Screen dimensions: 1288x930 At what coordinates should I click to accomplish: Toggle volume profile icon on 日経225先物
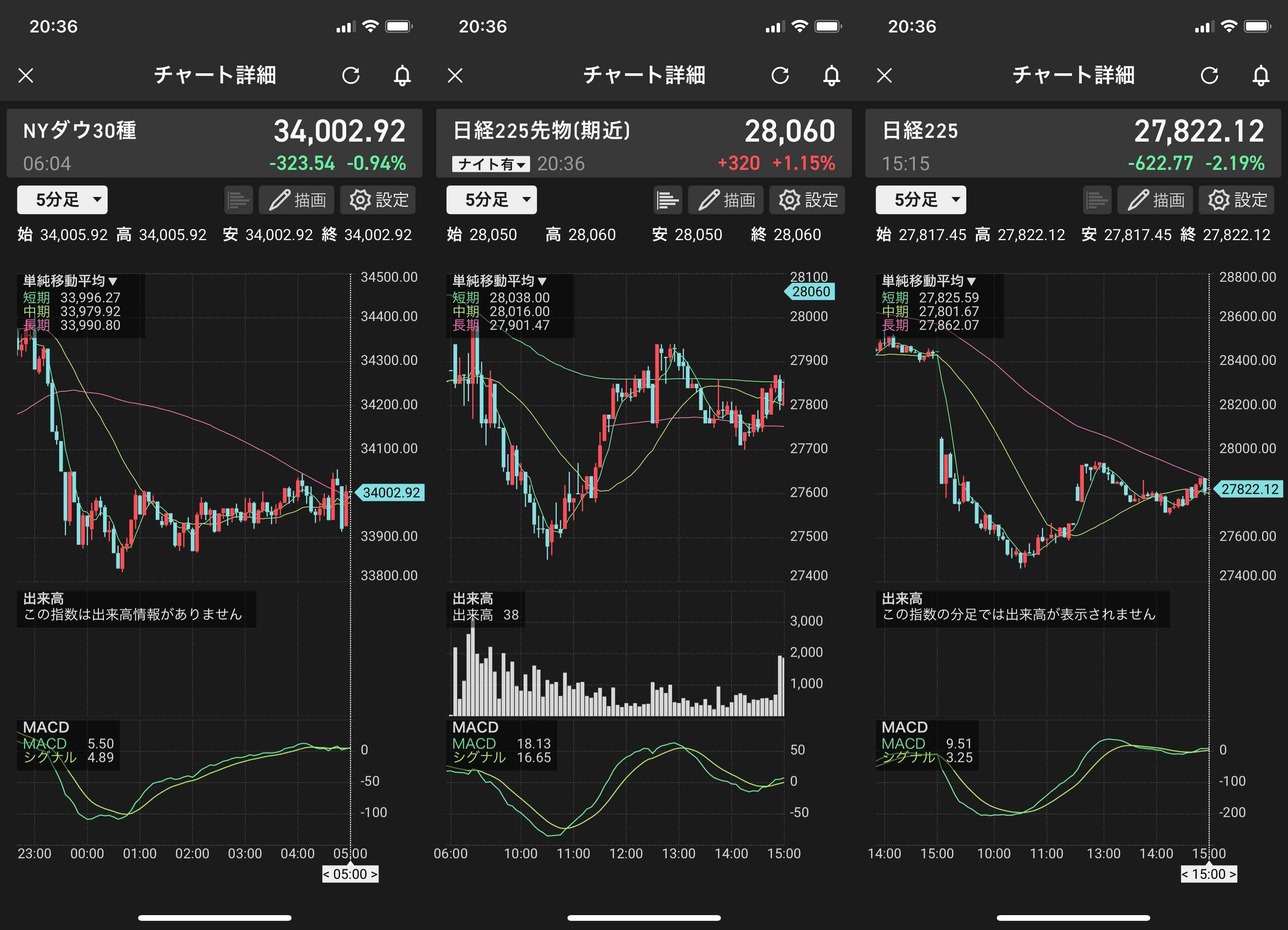(x=667, y=200)
